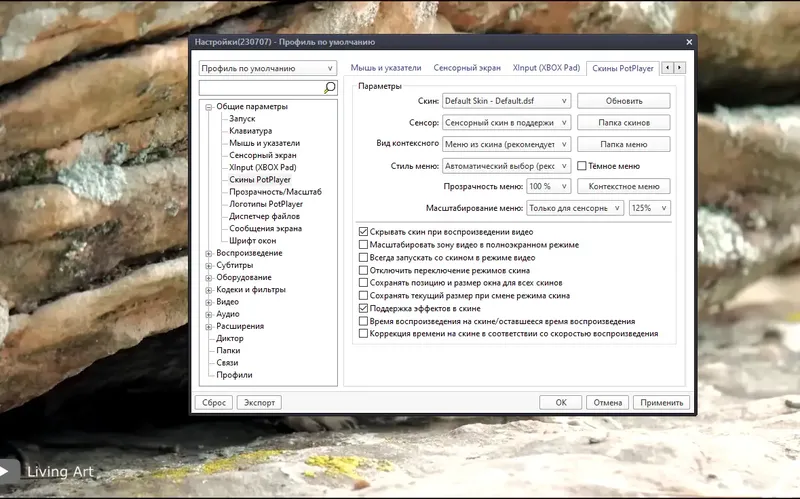Uncheck Поддержка эффектов в скине
The height and width of the screenshot is (499, 800).
(x=363, y=308)
